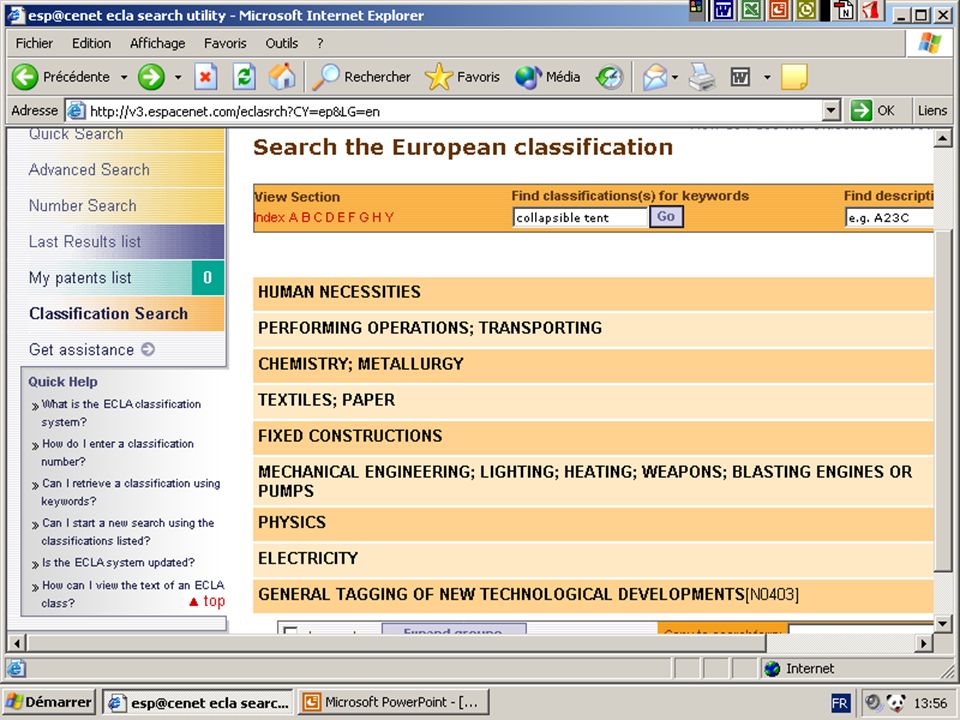Open the Mail button dropdown arrow
960x720 pixels.
click(x=675, y=77)
